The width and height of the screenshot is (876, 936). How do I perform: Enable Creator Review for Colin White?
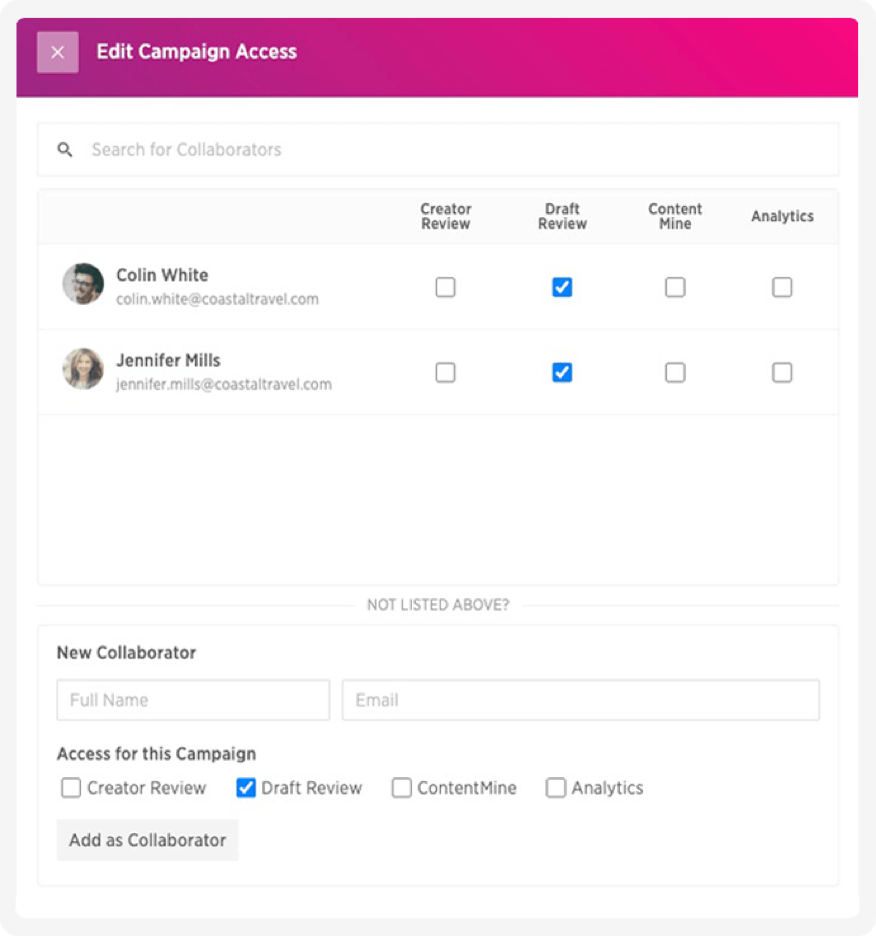coord(445,288)
